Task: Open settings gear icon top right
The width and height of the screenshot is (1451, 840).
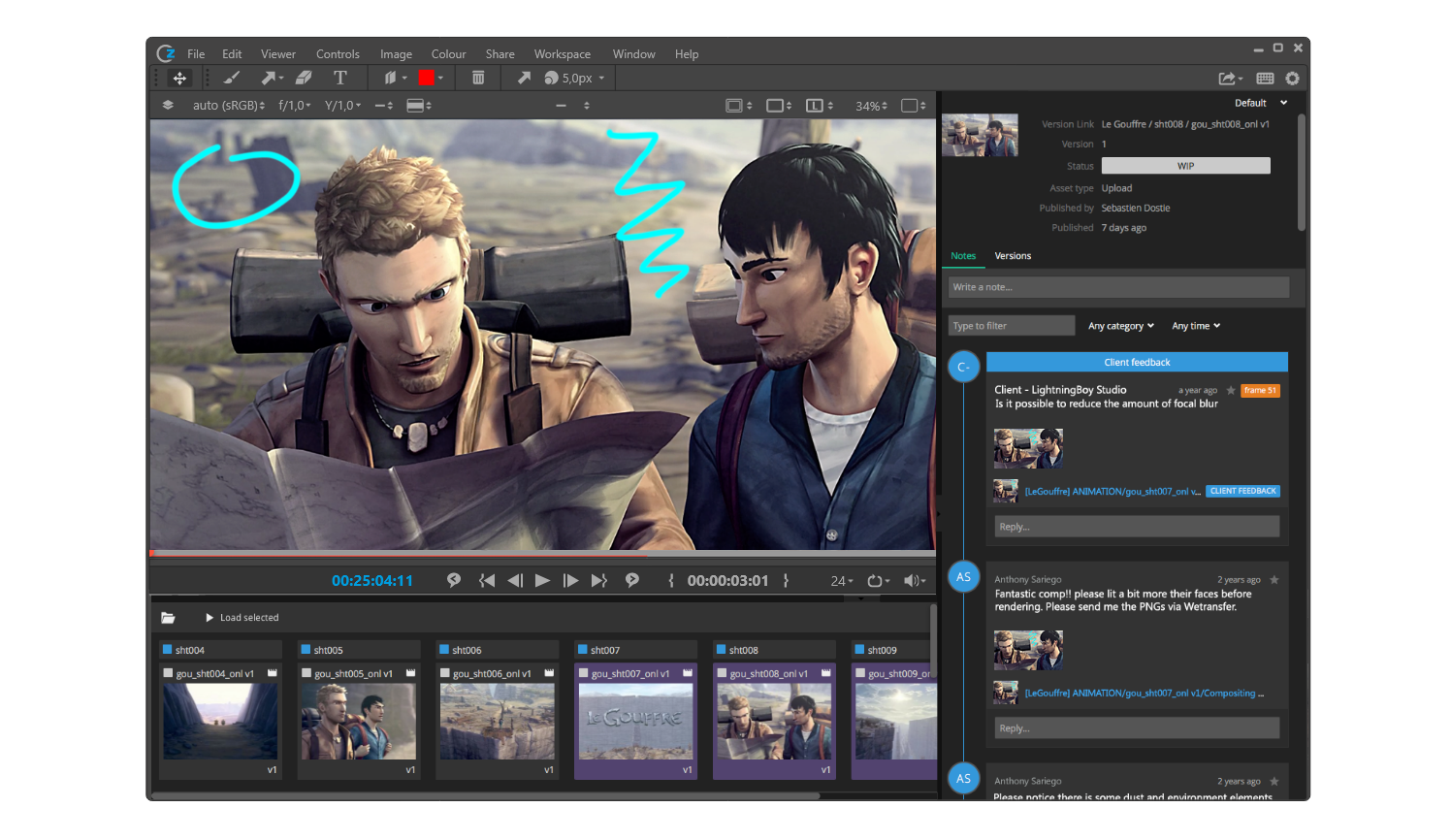Action: (x=1292, y=79)
